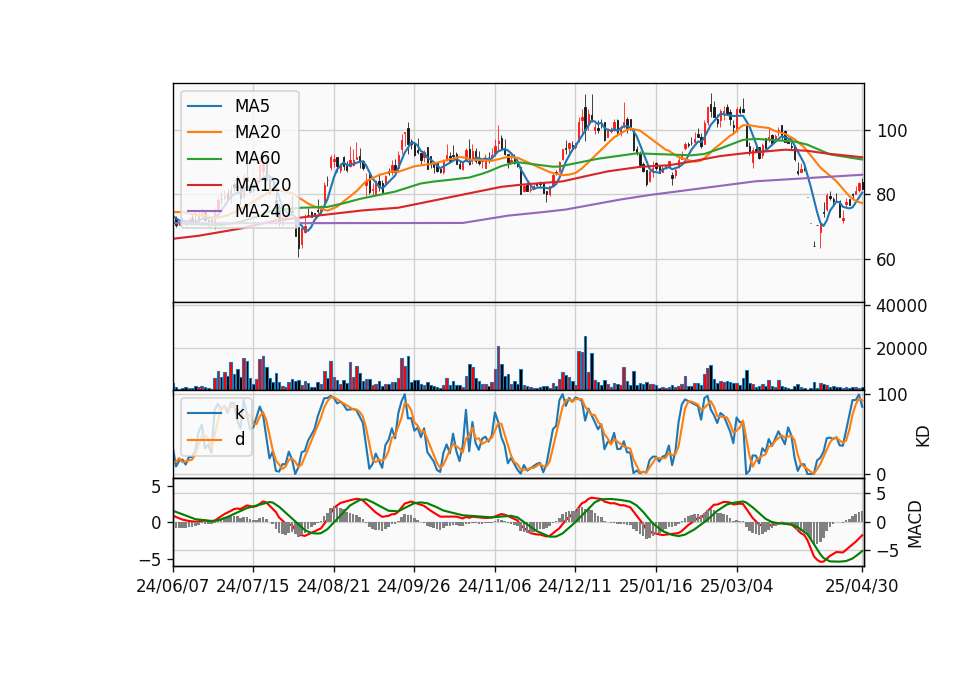Screen dimensions: 960x690
Task: Click the price axis value 60
Action: [887, 260]
